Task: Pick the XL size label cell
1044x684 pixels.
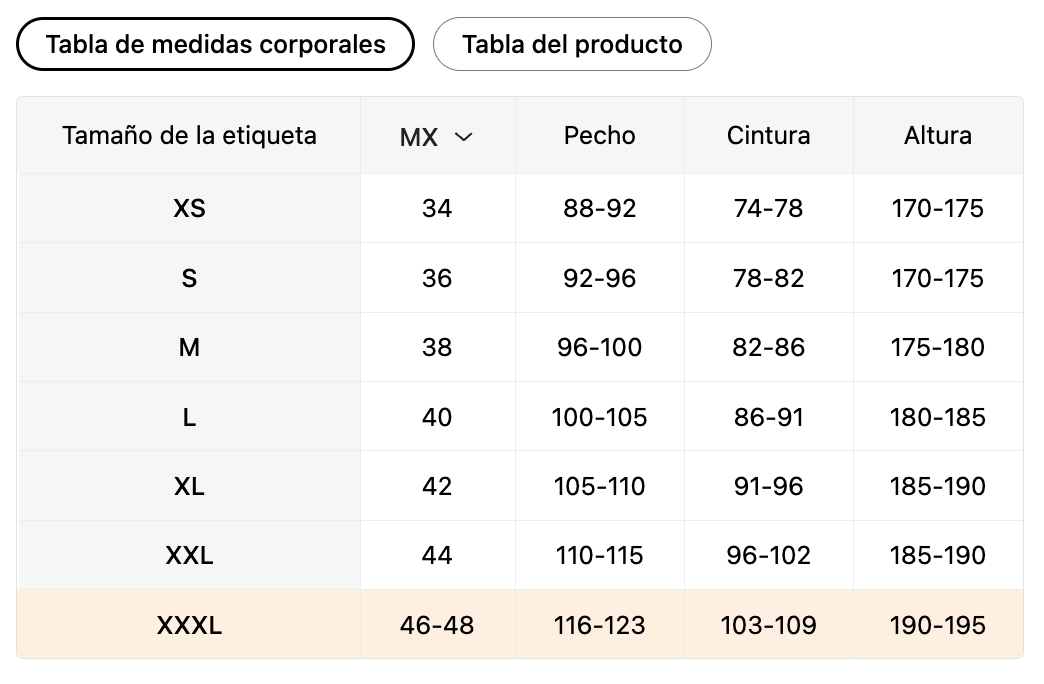Action: (189, 487)
